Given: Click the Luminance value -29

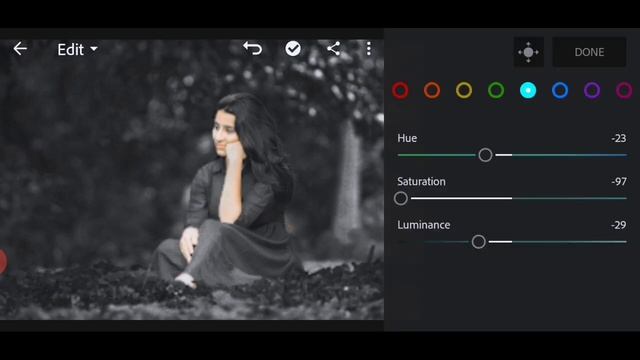Looking at the screenshot, I should 619,225.
